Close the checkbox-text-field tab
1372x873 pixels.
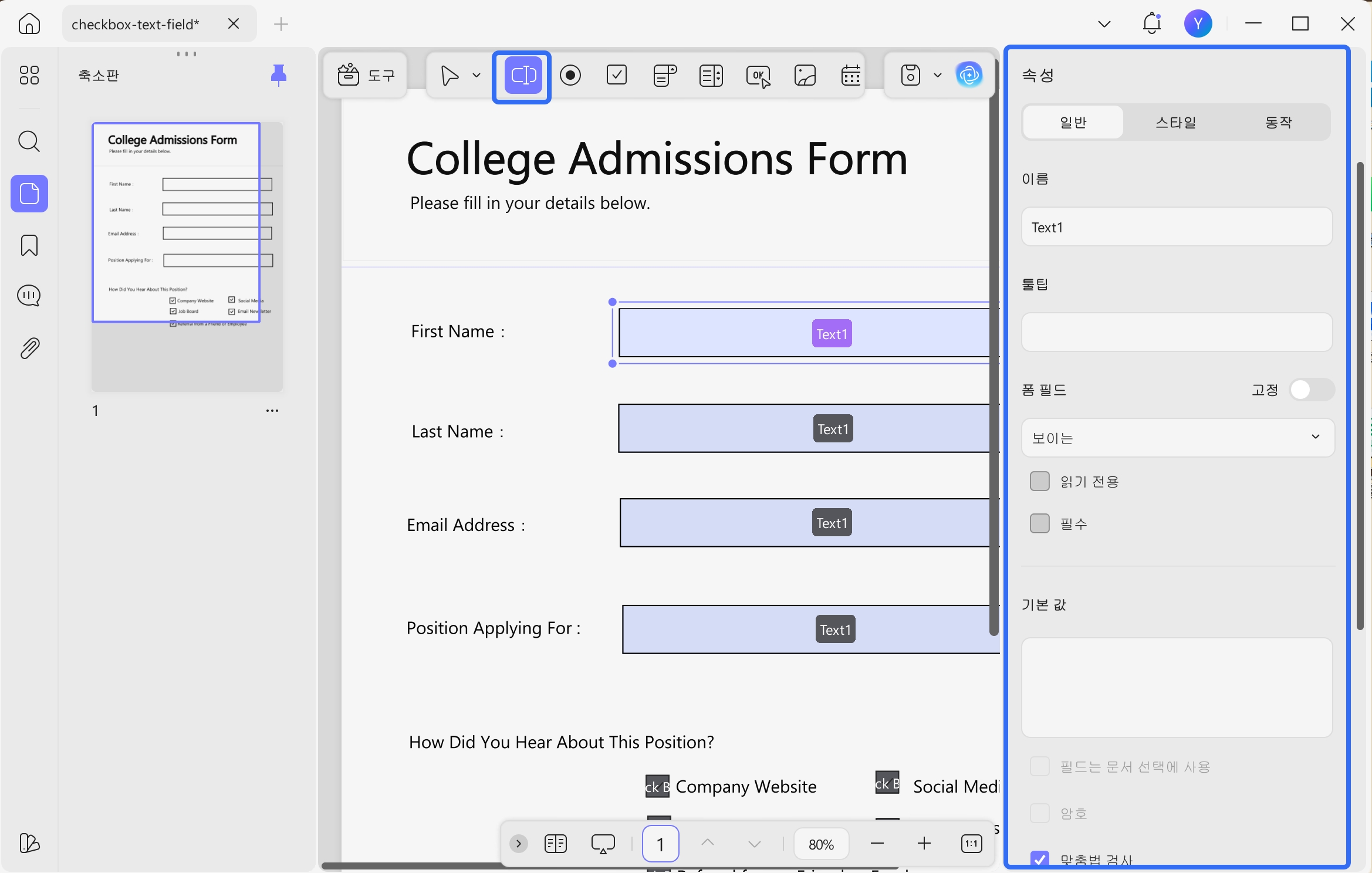[234, 24]
